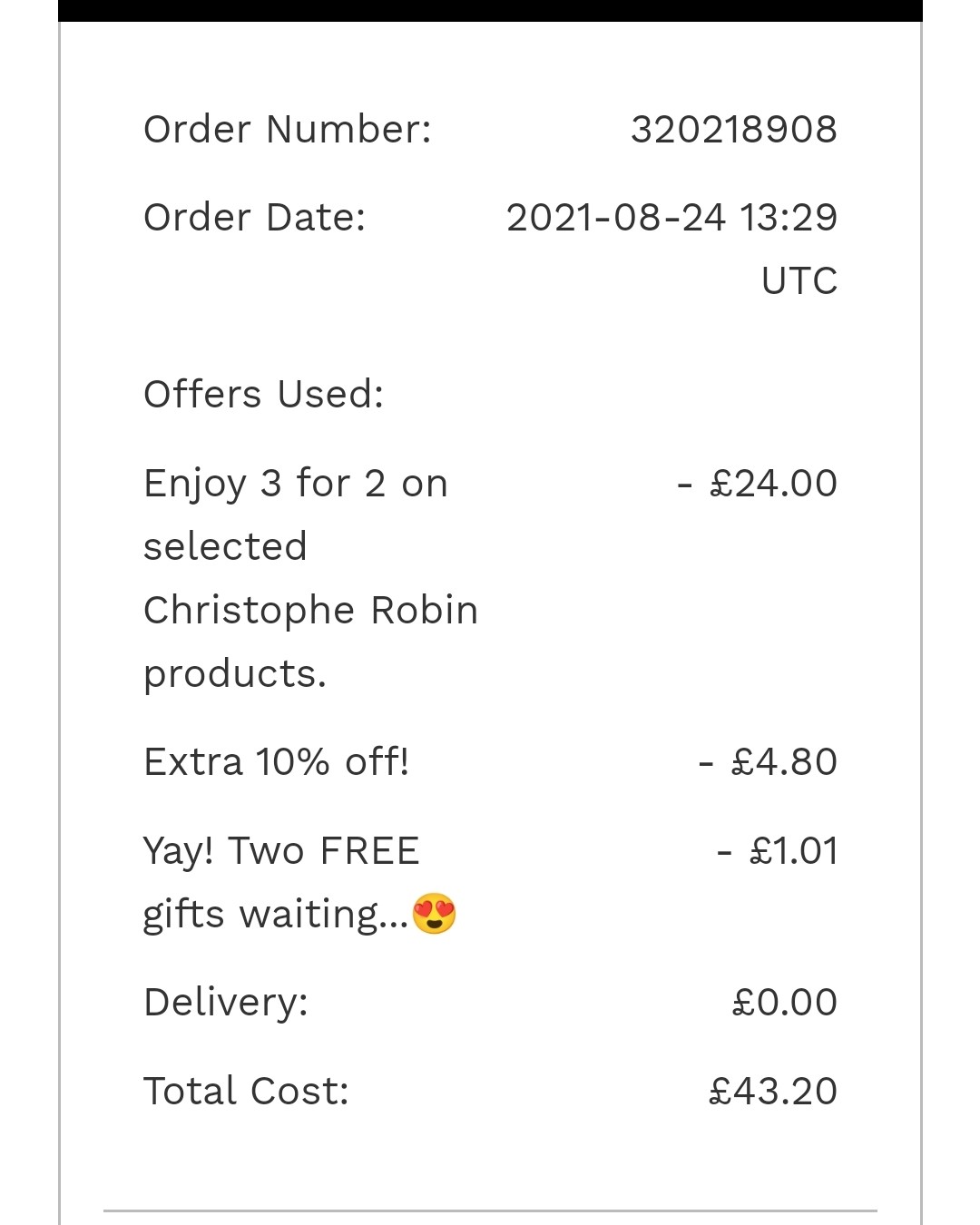Click the divider line below Total Cost
The height and width of the screenshot is (1225, 980).
click(490, 1210)
